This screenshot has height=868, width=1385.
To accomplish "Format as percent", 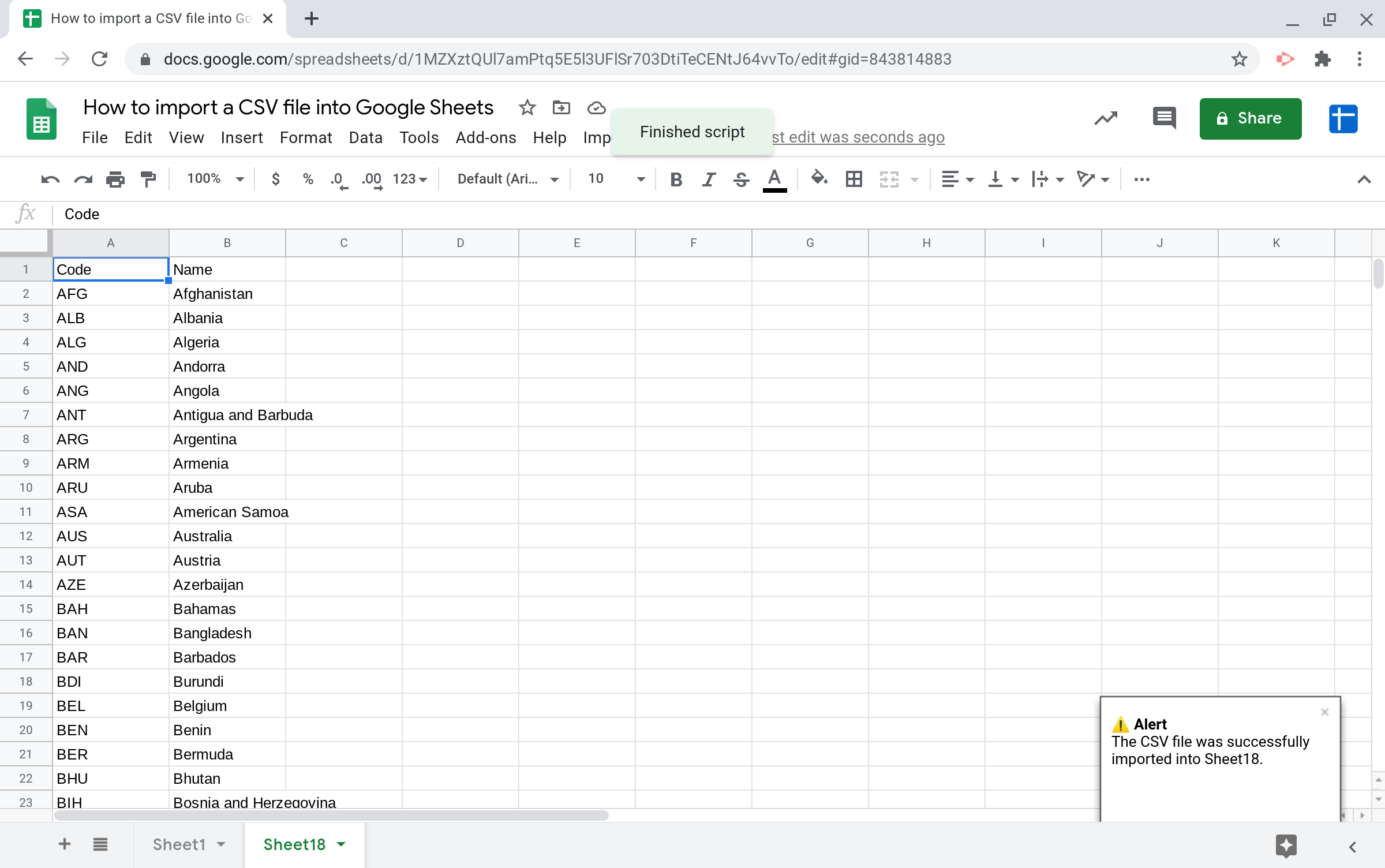I will click(x=308, y=179).
